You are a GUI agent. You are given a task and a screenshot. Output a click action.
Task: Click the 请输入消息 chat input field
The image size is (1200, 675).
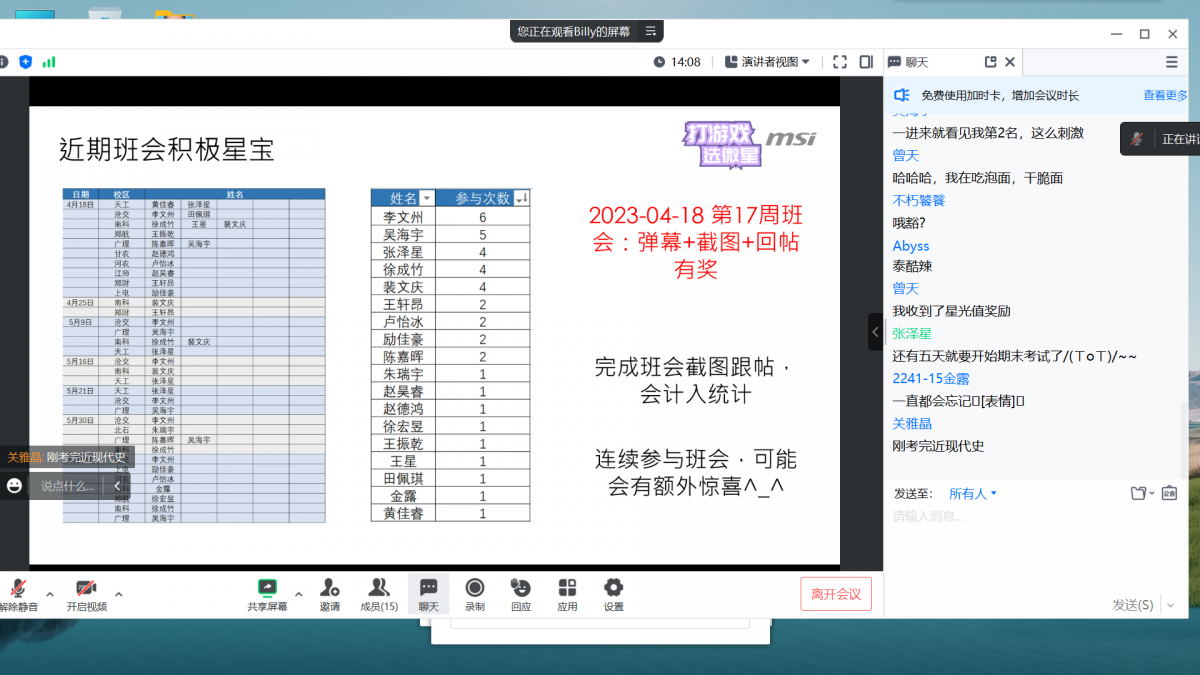(x=1030, y=517)
